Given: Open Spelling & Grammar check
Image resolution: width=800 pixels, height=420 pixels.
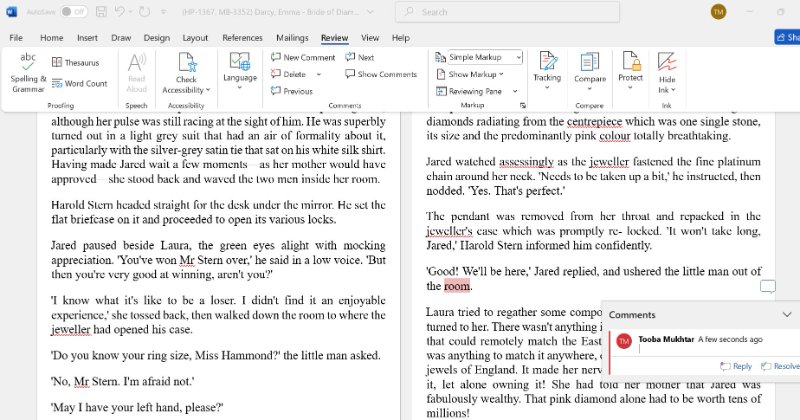Looking at the screenshot, I should (28, 71).
